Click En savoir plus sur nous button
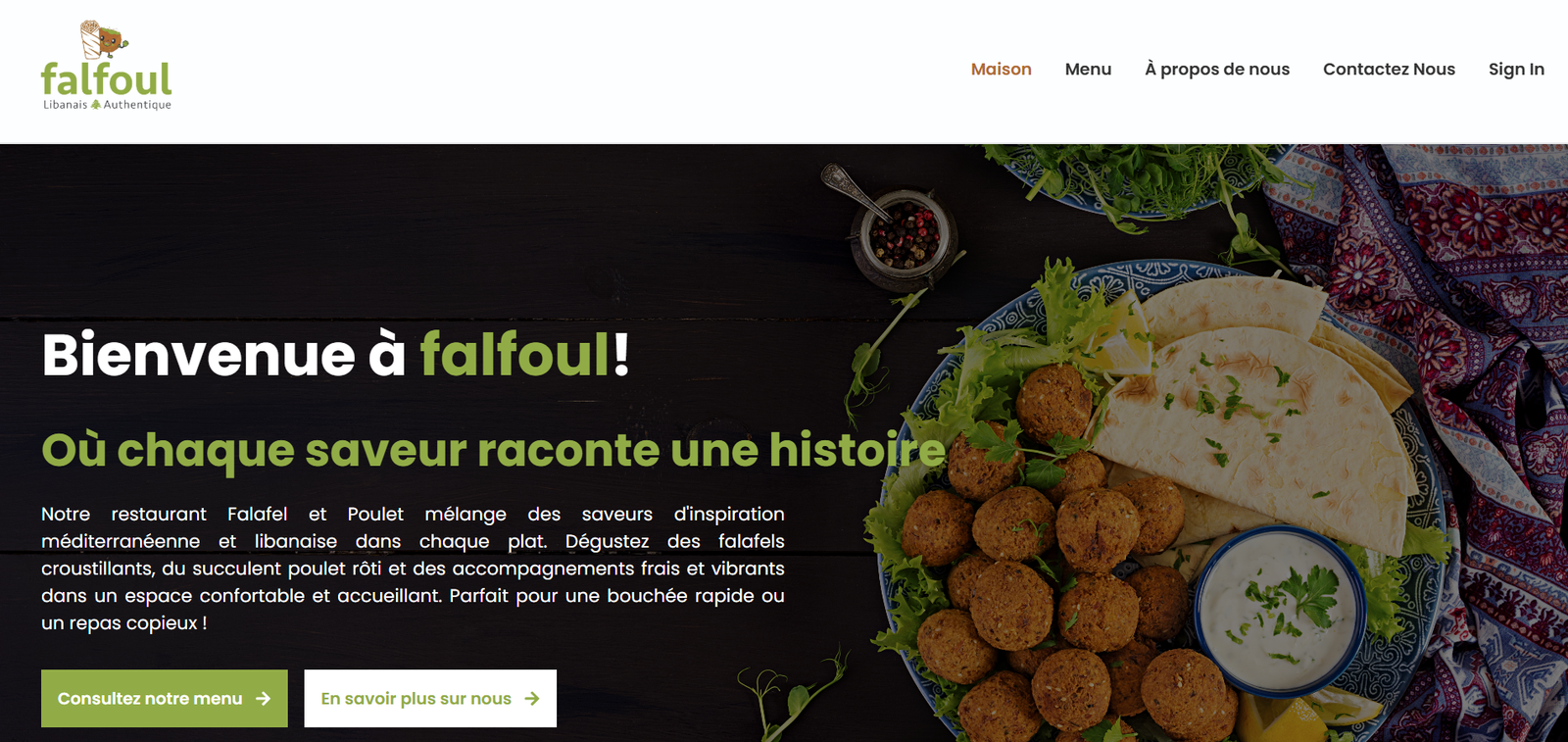The image size is (1568, 742). (x=430, y=699)
